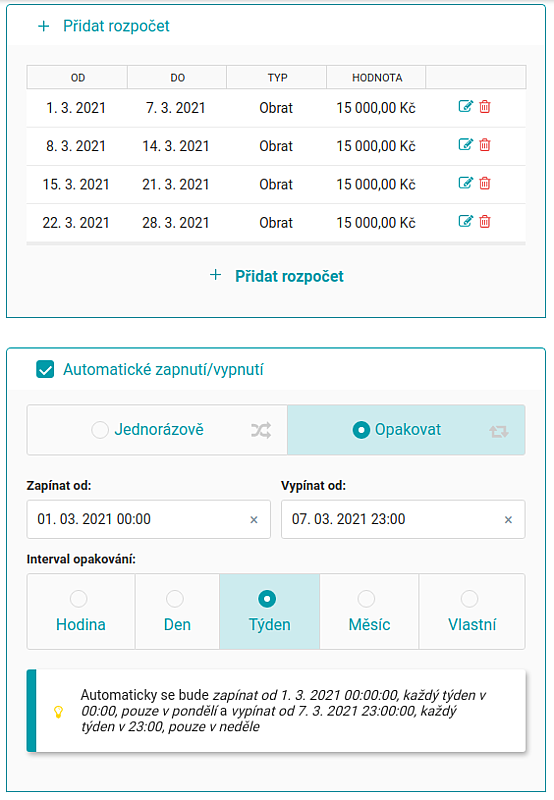Edit the budget row starting 8. 3. 2021
The width and height of the screenshot is (554, 800).
click(x=465, y=145)
